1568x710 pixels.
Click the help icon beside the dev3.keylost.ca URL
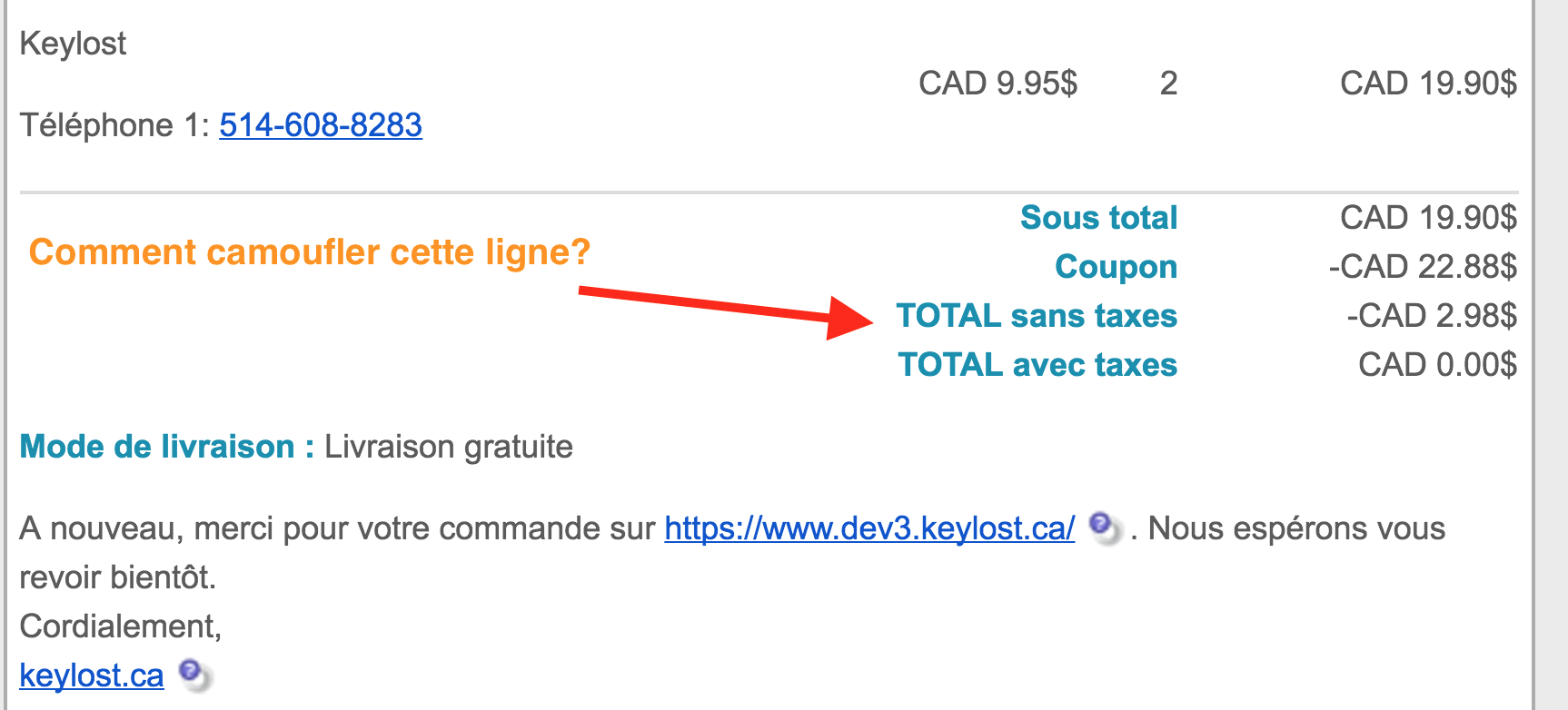click(x=1103, y=528)
